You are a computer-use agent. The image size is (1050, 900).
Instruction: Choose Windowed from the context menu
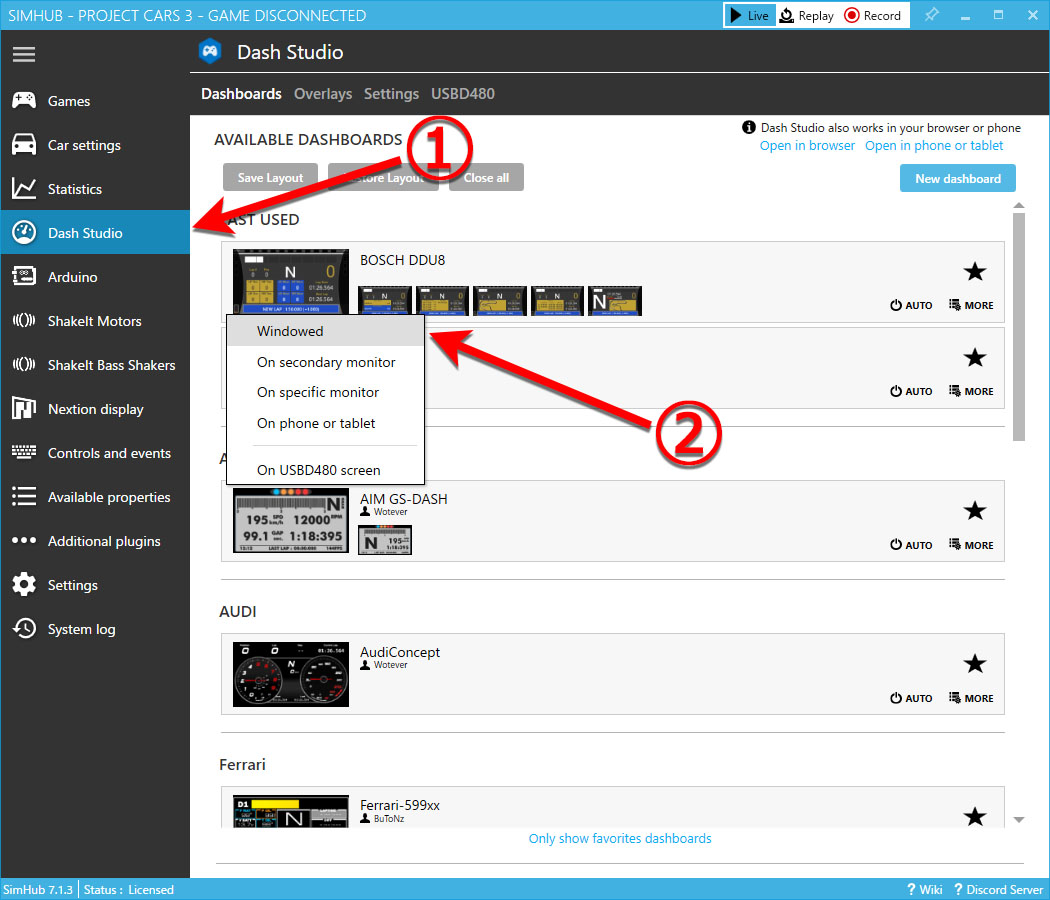point(325,331)
